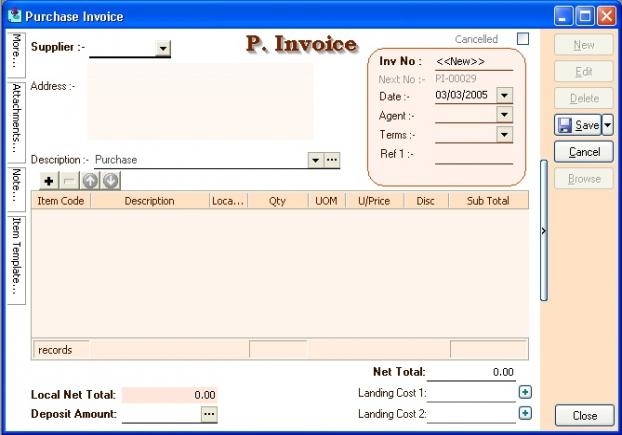Expand the Supplier dropdown
This screenshot has height=435, width=622.
pos(163,48)
